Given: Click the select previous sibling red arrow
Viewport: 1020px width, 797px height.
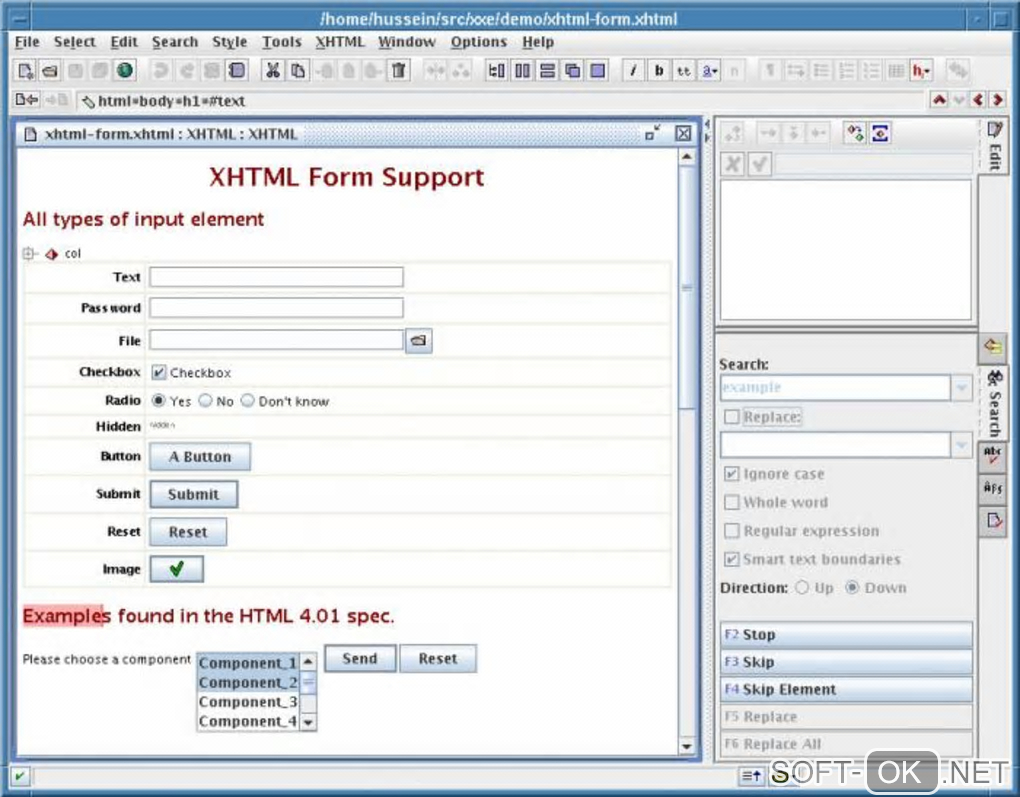Looking at the screenshot, I should [x=978, y=100].
